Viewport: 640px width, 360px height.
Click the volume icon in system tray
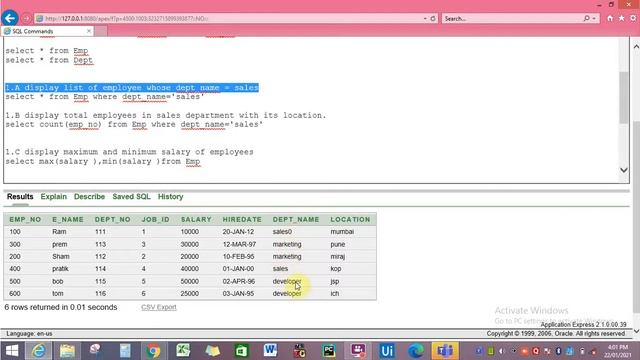[x=502, y=351]
